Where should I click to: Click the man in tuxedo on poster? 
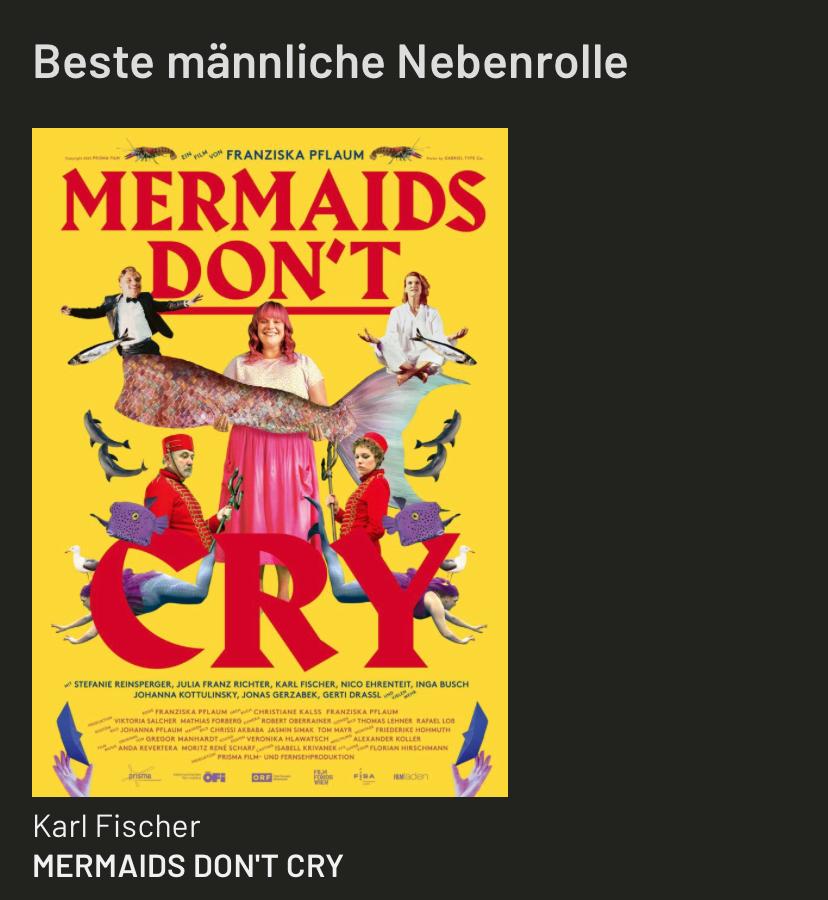(132, 313)
